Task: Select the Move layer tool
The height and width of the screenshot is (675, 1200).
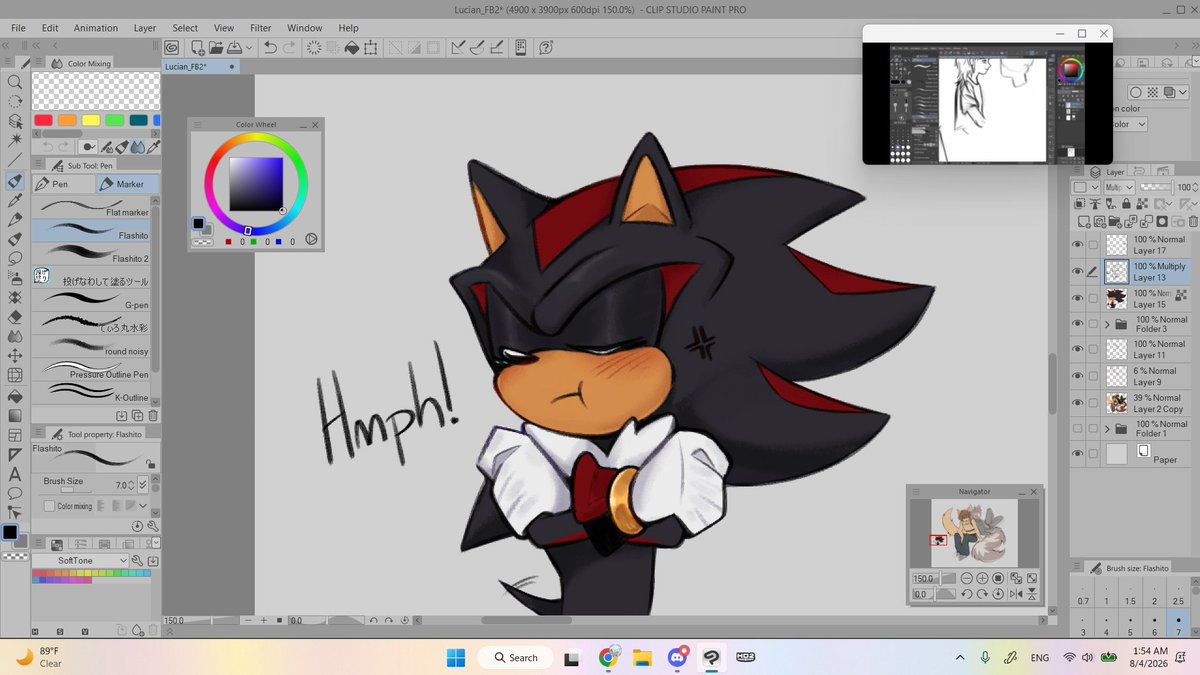Action: [x=15, y=357]
